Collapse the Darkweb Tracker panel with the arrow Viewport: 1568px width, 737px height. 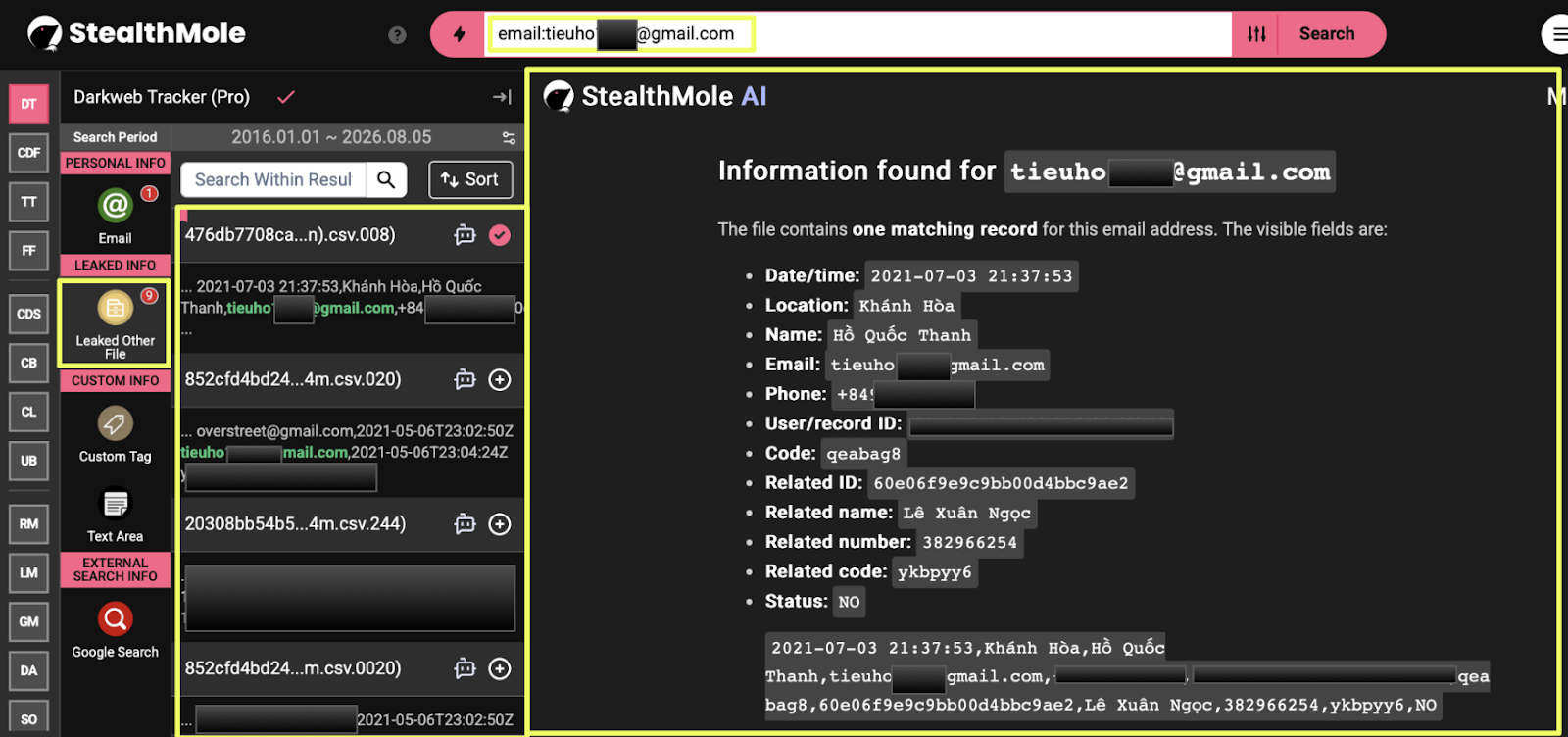pyautogui.click(x=502, y=97)
